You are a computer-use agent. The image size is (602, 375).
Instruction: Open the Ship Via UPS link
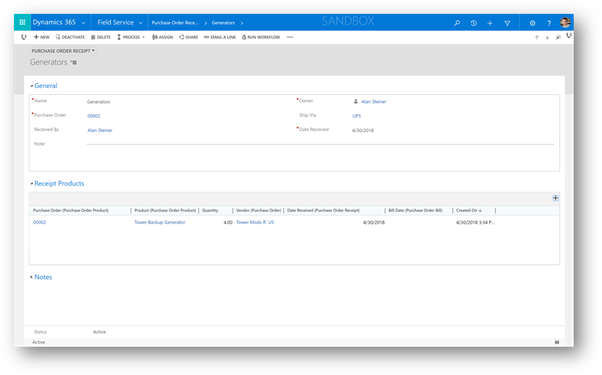pyautogui.click(x=357, y=116)
